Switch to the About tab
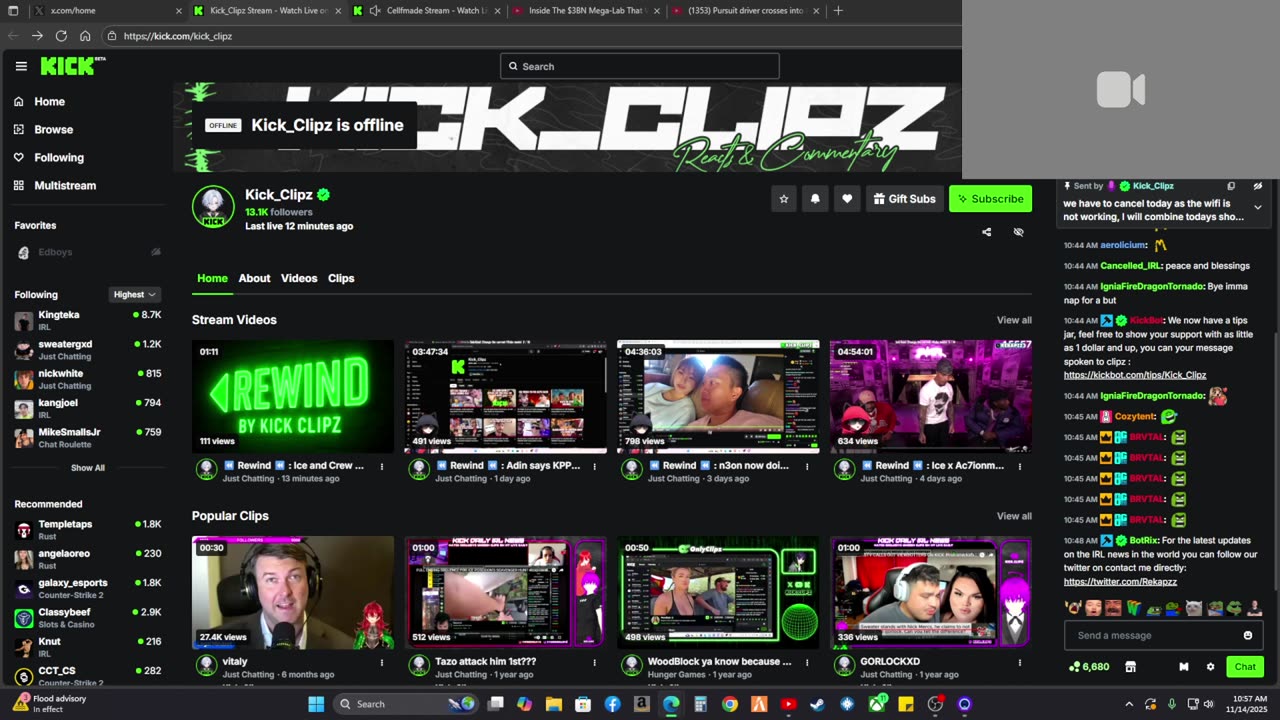 pos(254,278)
